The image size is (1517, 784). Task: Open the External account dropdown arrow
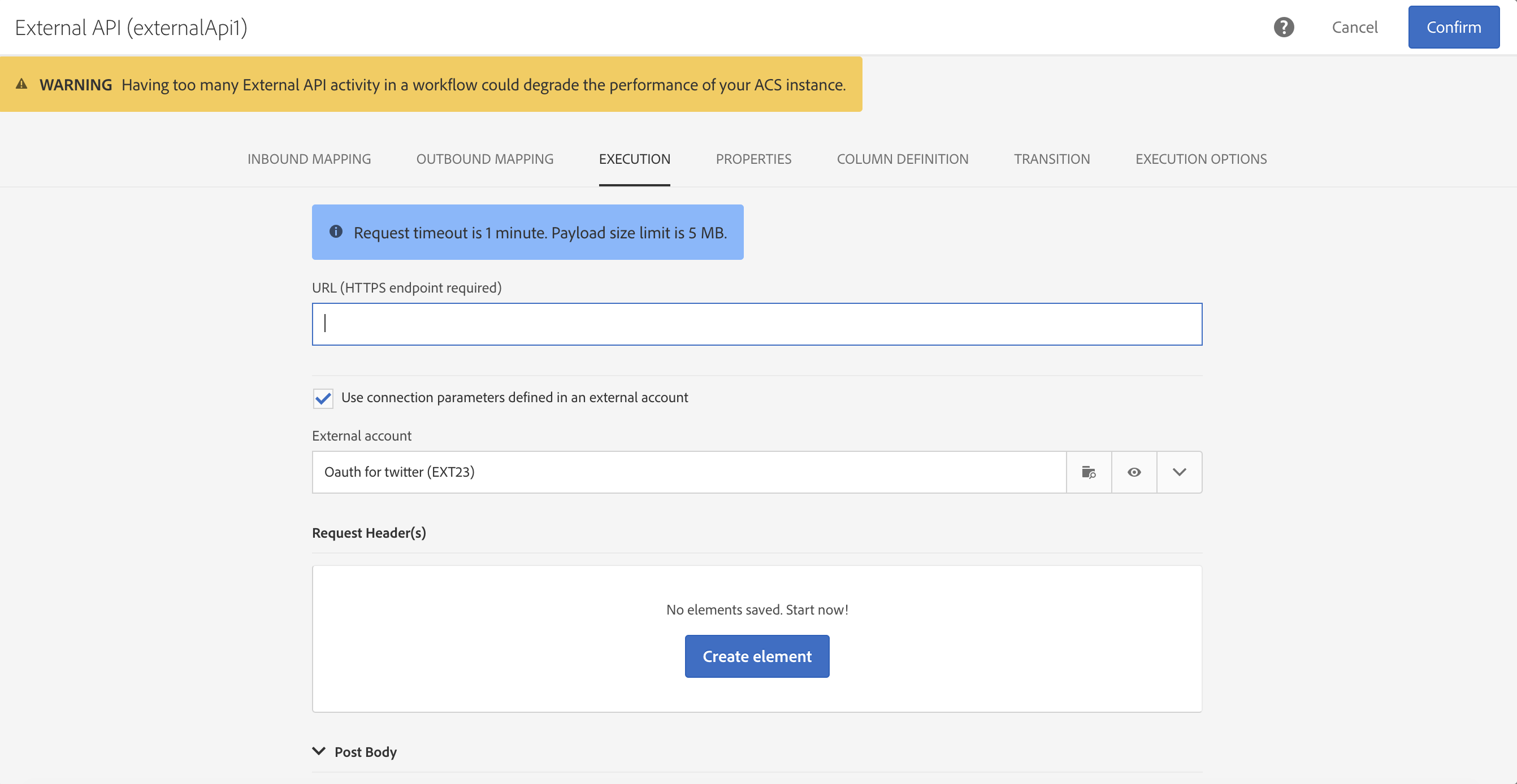tap(1179, 472)
